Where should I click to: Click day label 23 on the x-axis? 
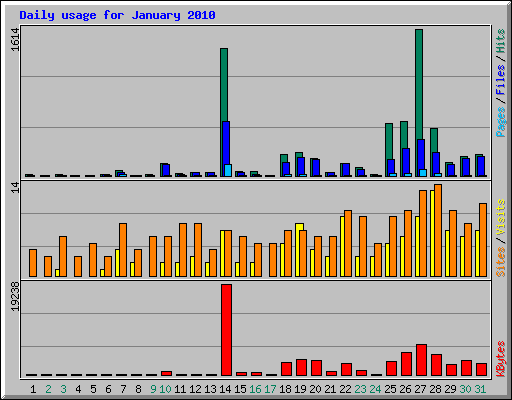point(360,389)
